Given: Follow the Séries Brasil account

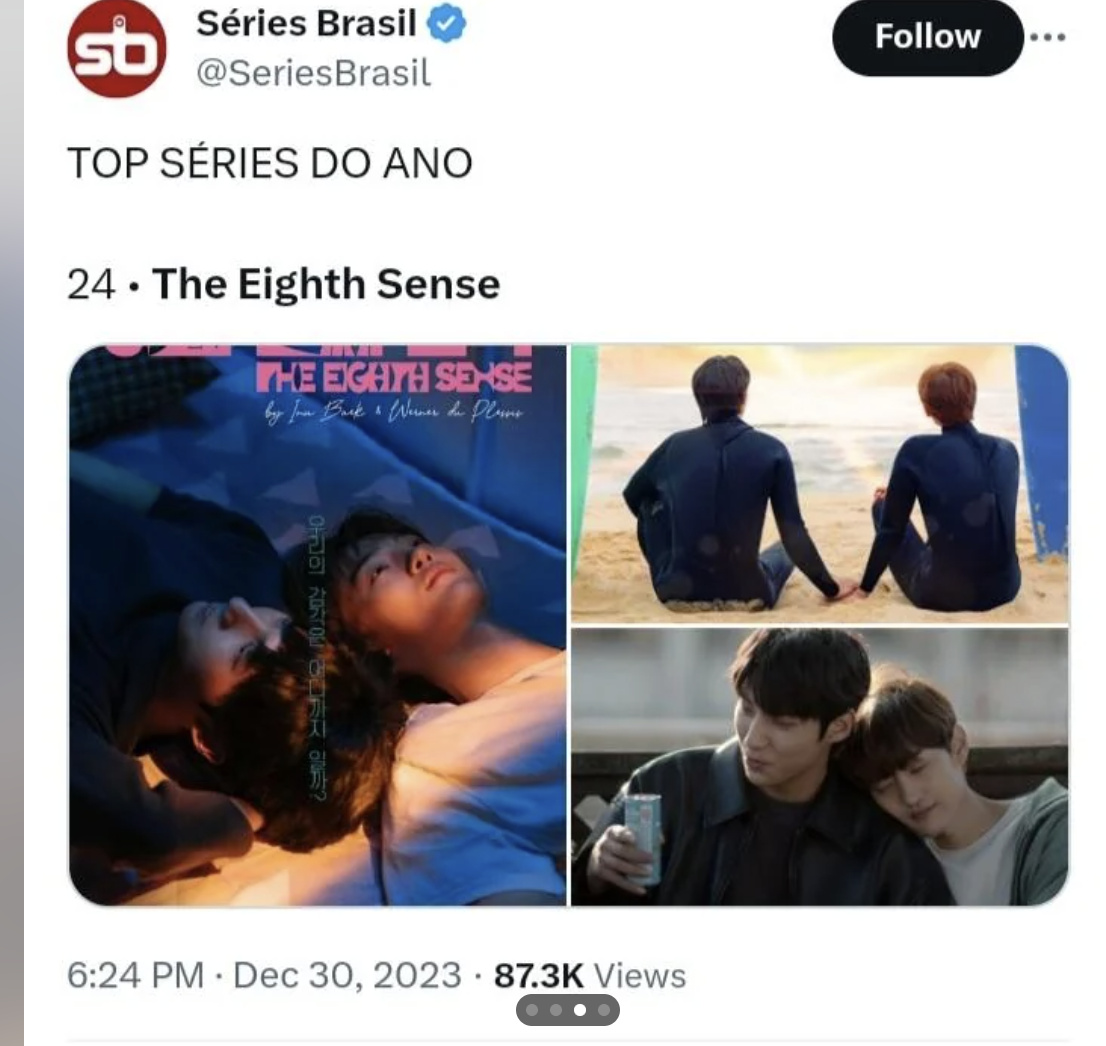Looking at the screenshot, I should (928, 37).
